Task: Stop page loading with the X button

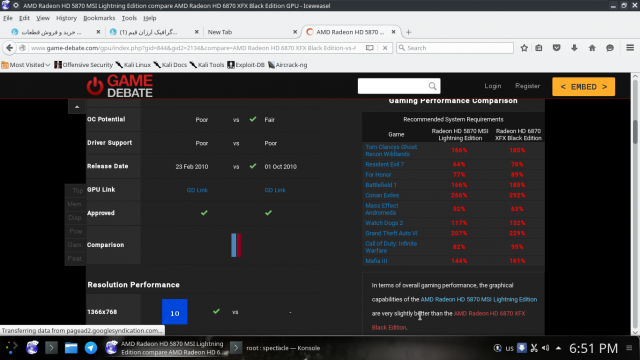Action: point(385,48)
